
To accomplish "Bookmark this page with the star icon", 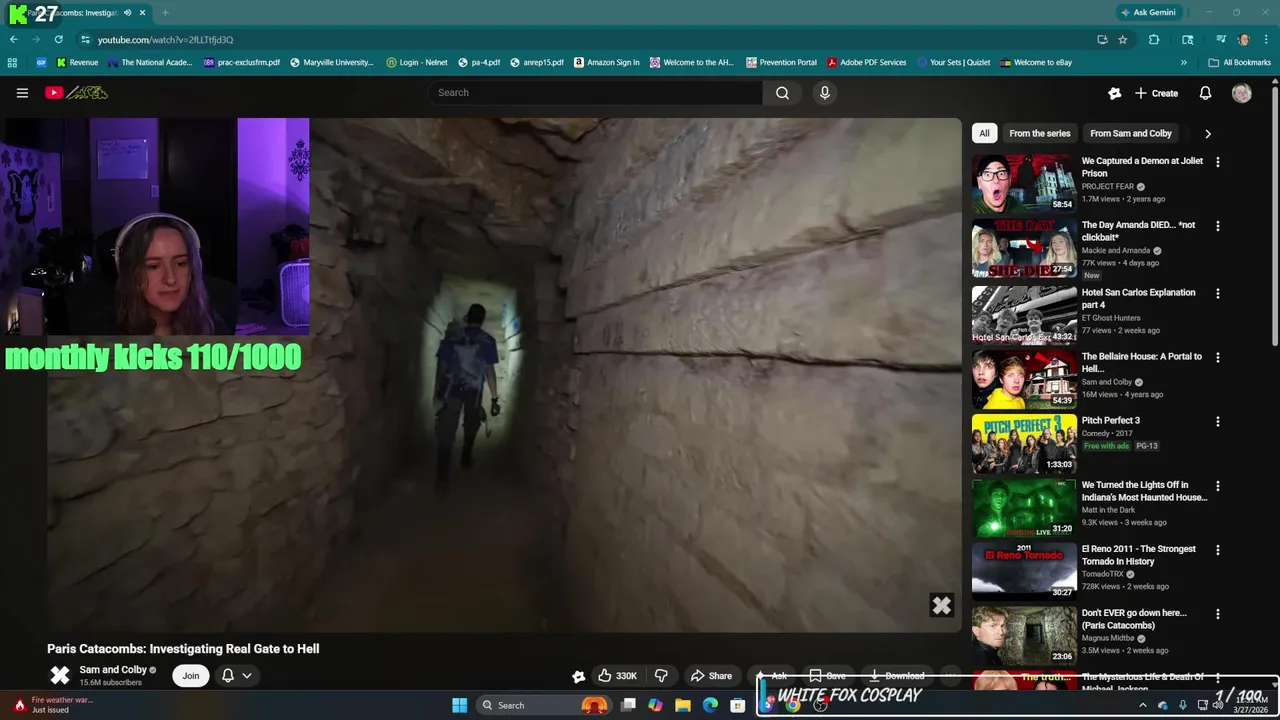I will [x=1123, y=40].
